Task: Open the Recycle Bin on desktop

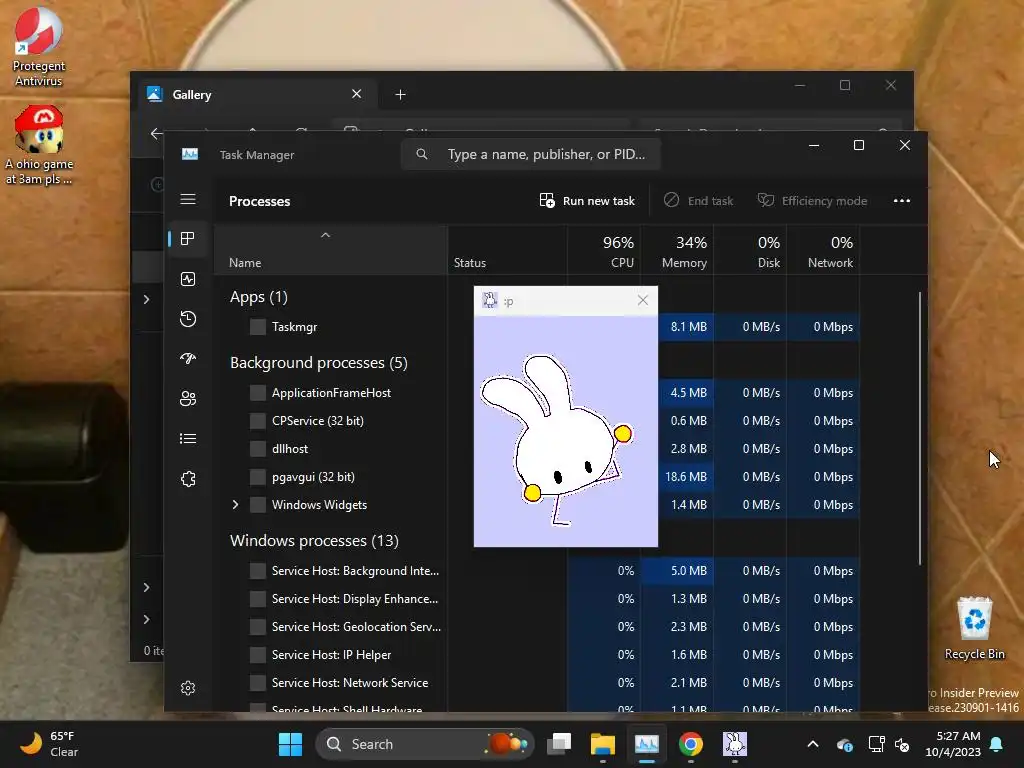Action: [x=974, y=628]
